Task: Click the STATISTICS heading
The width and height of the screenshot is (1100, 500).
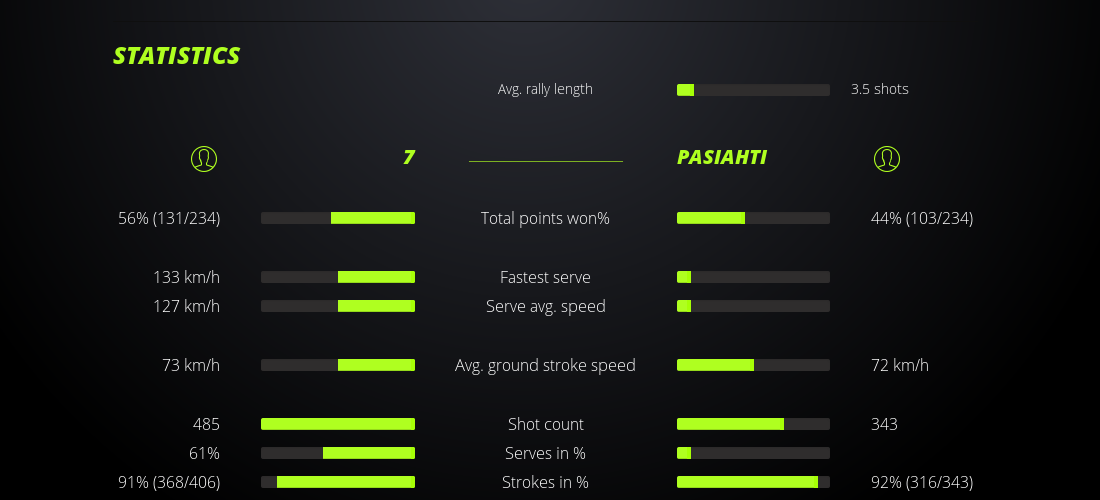Action: click(177, 56)
